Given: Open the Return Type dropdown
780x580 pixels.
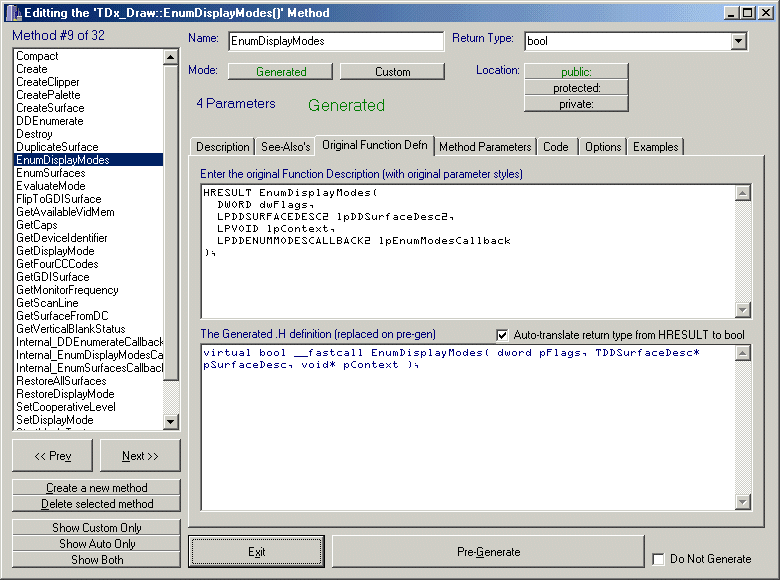Looking at the screenshot, I should point(739,42).
